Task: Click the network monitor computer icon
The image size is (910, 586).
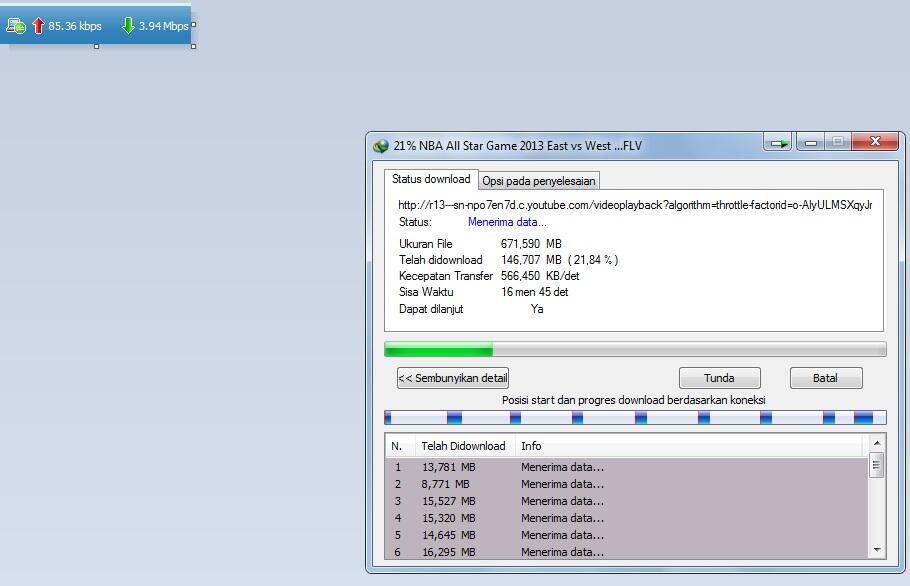Action: 16,26
